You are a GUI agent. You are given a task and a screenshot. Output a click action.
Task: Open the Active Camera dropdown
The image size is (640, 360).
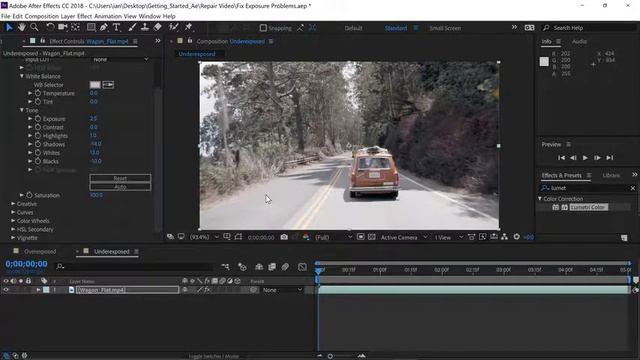point(404,237)
